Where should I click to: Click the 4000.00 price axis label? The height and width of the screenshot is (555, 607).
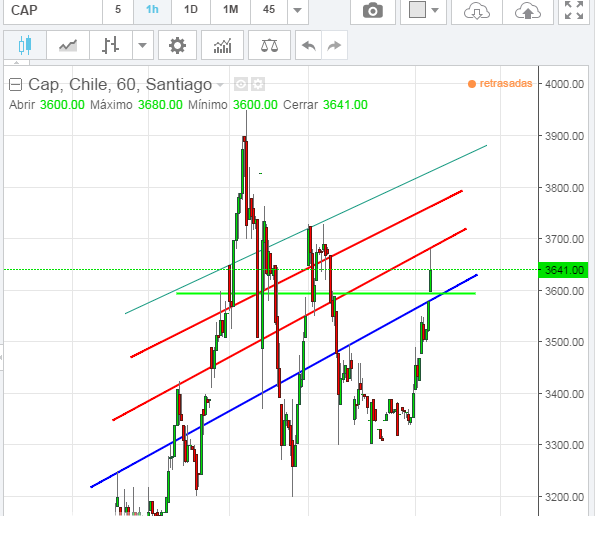564,84
